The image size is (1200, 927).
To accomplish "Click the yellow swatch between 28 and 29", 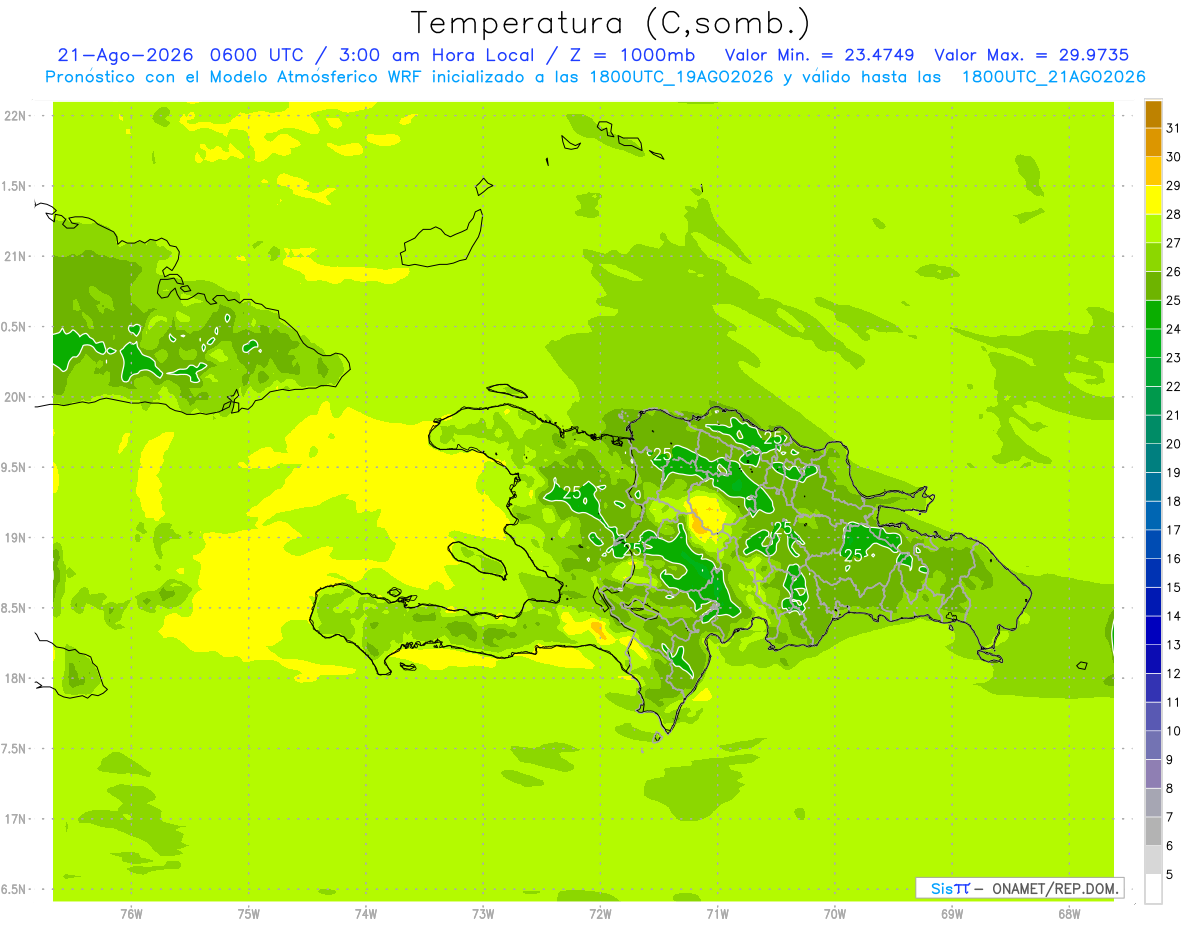I will pos(1153,200).
